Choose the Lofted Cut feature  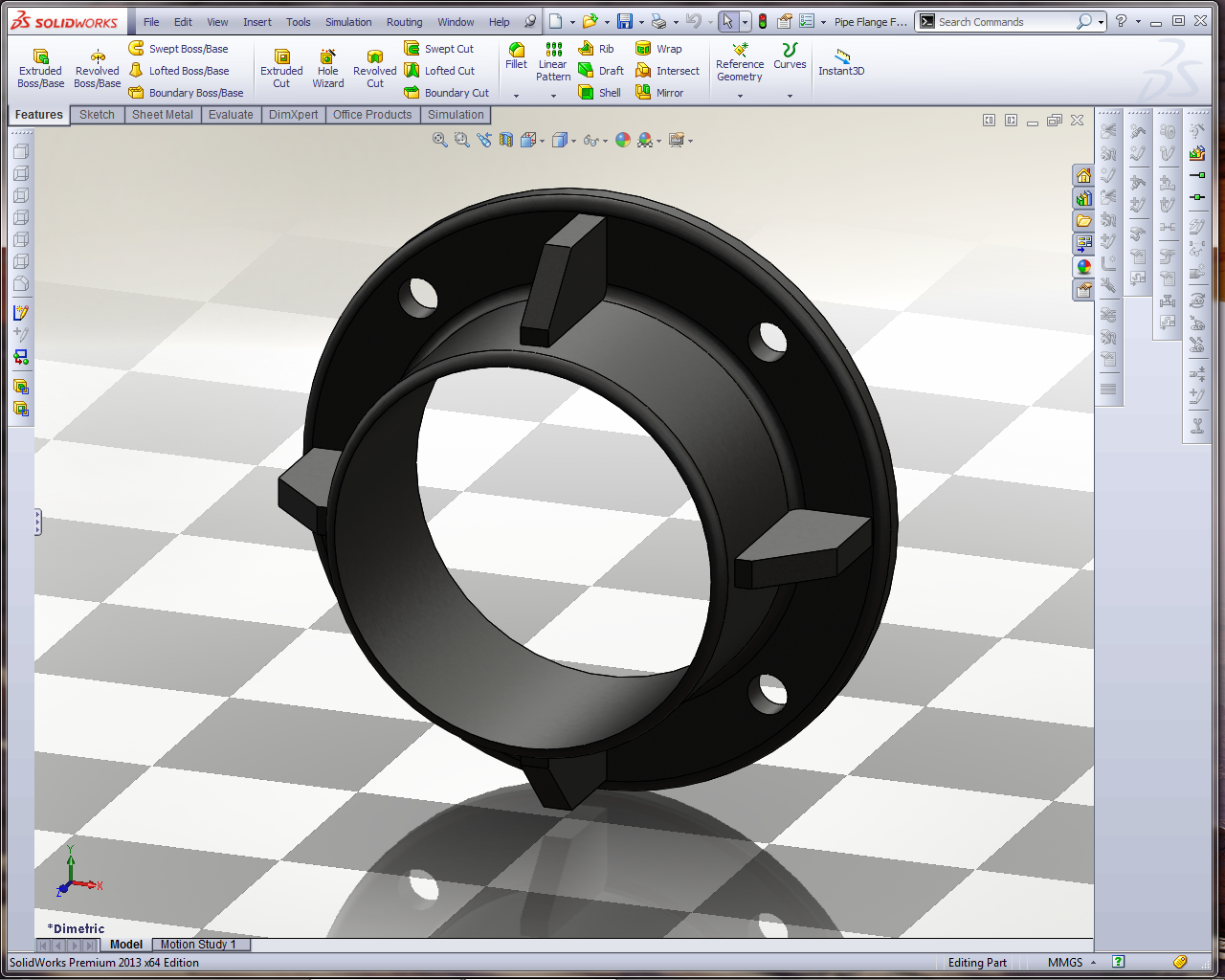point(439,71)
